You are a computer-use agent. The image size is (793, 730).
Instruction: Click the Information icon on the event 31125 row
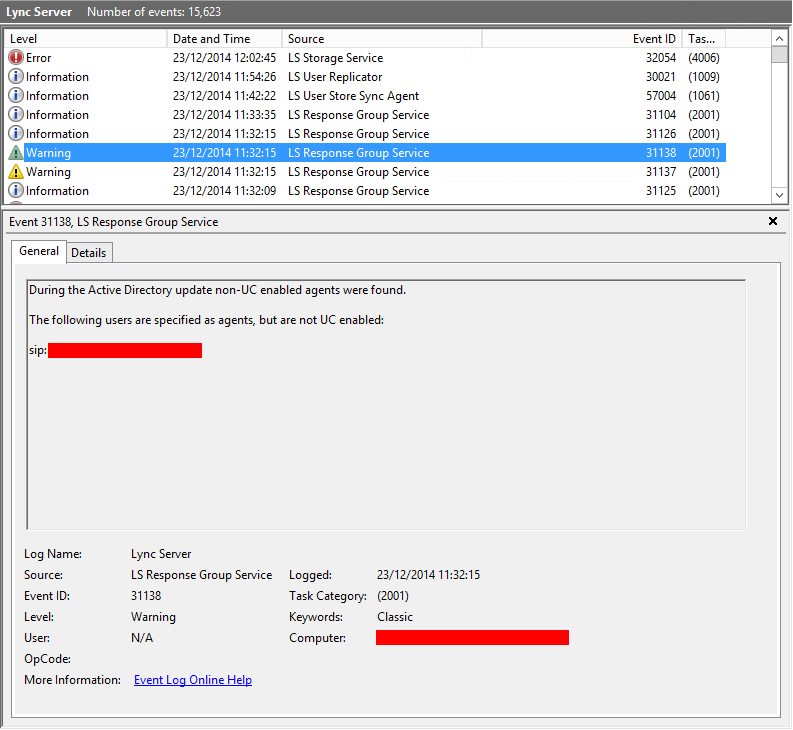tap(16, 191)
